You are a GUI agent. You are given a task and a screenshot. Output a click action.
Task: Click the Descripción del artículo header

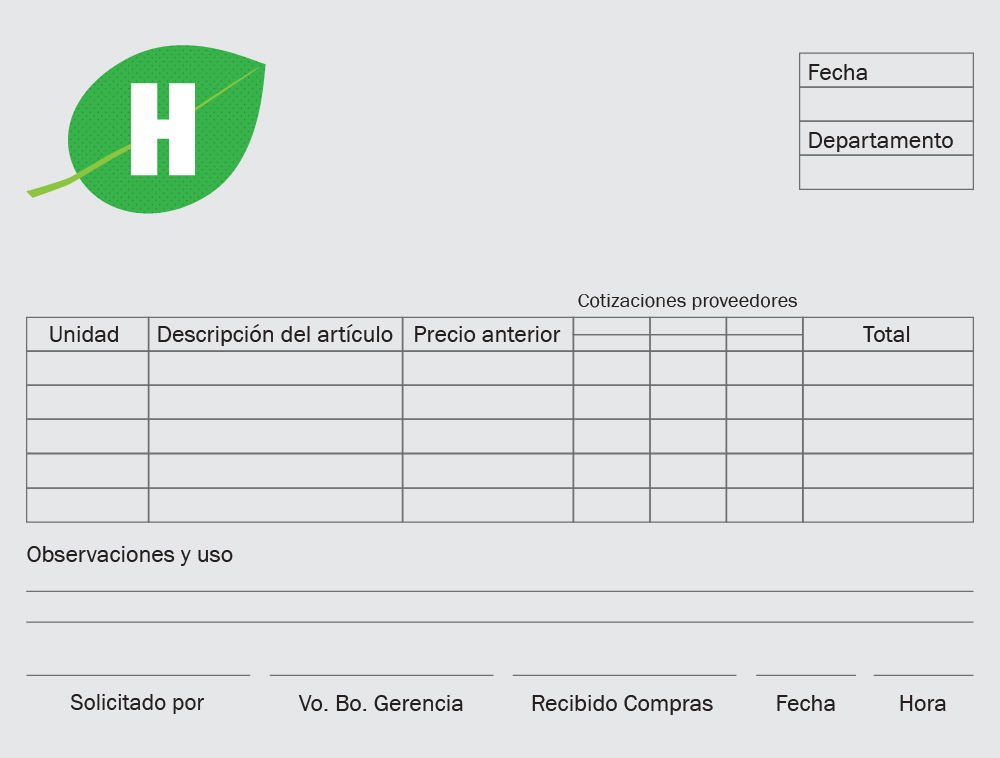coord(276,334)
